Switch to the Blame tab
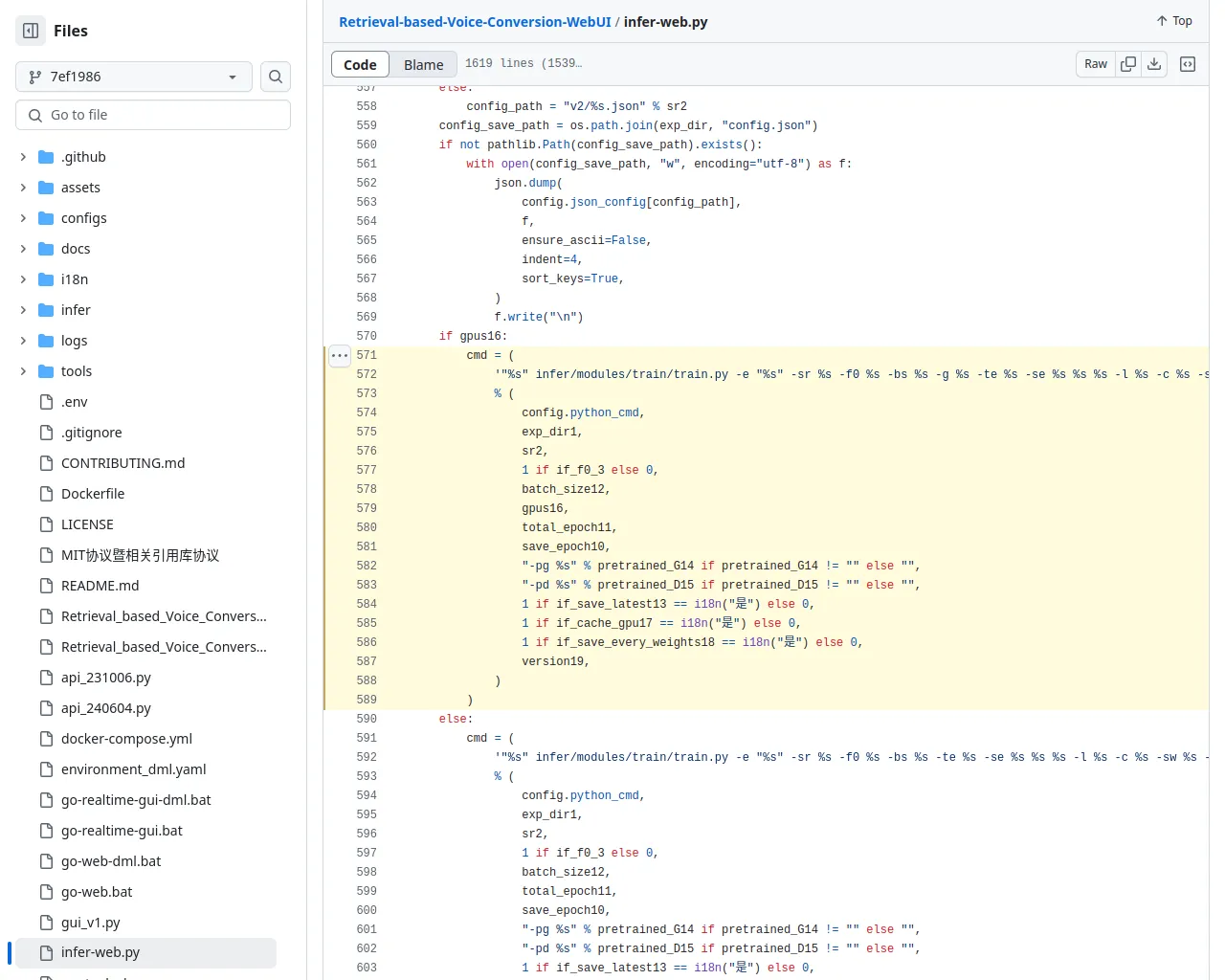 [423, 65]
